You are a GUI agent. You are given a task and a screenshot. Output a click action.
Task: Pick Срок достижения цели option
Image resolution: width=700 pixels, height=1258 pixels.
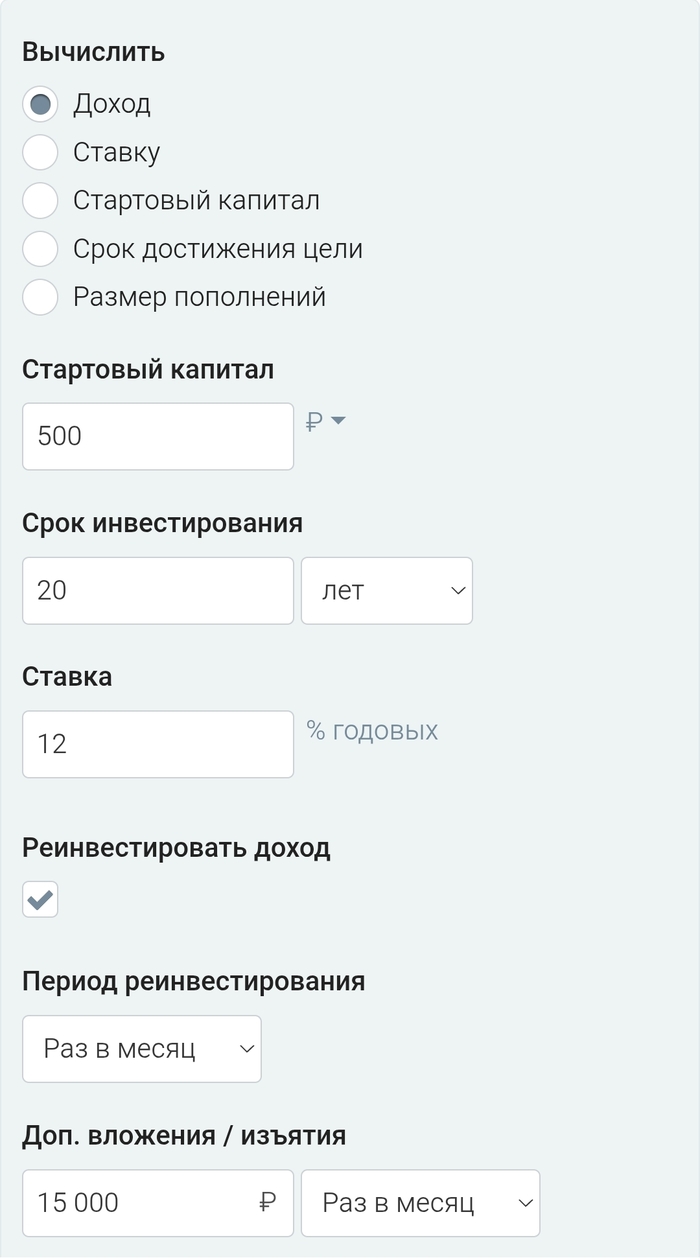40,249
